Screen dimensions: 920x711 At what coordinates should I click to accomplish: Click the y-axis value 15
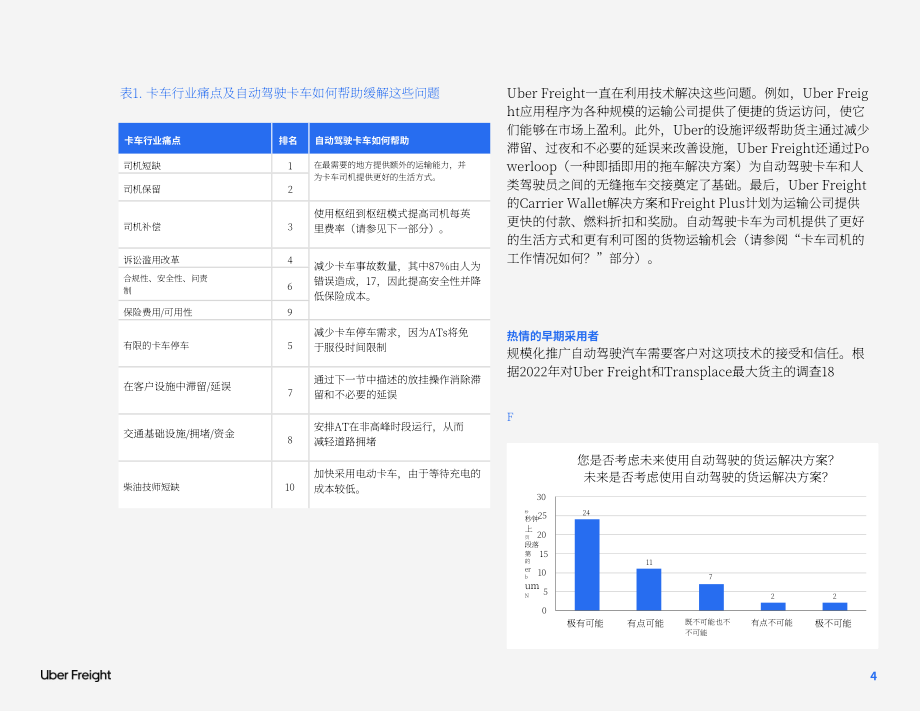coord(543,554)
